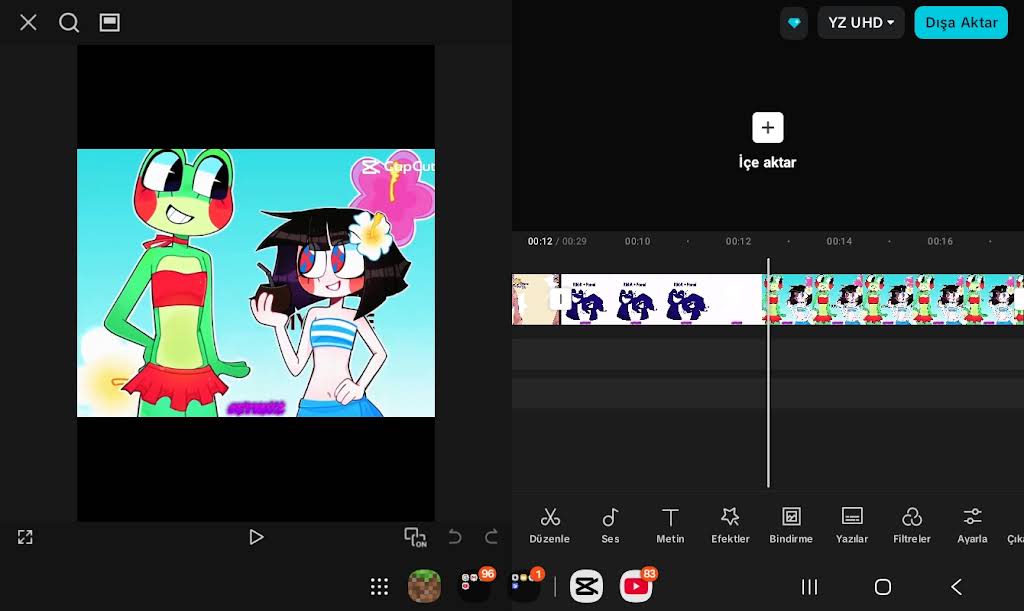1024x611 pixels.
Task: Select the beige first clip in timeline
Action: click(x=536, y=300)
